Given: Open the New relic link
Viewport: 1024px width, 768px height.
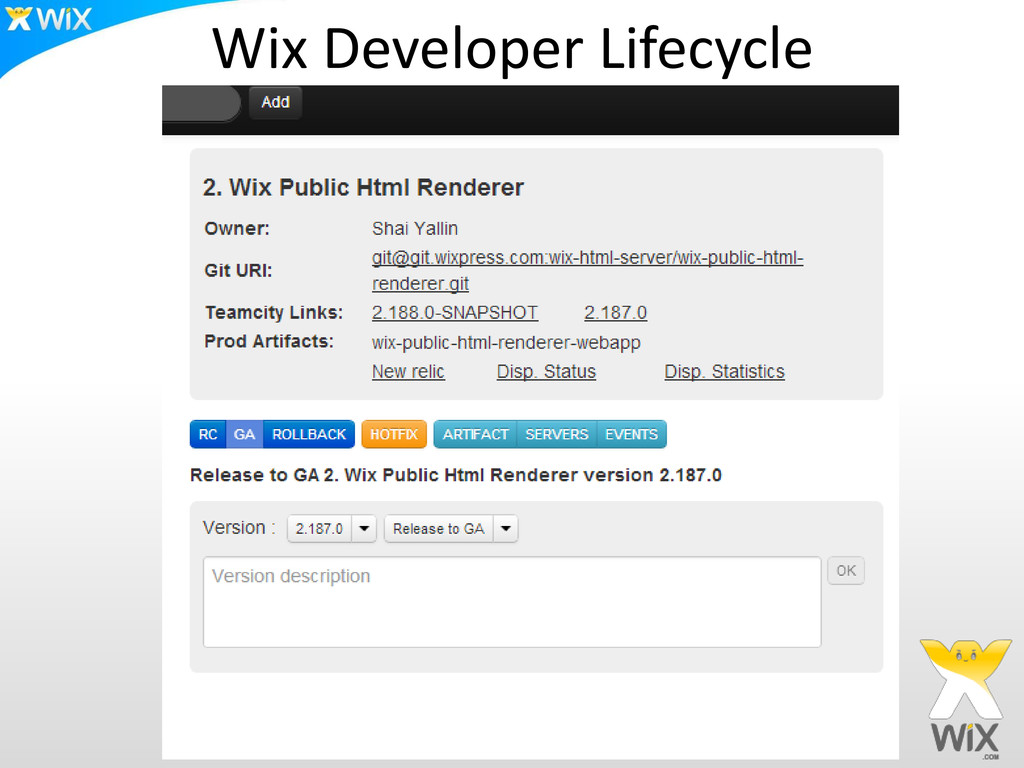Looking at the screenshot, I should click(x=408, y=372).
